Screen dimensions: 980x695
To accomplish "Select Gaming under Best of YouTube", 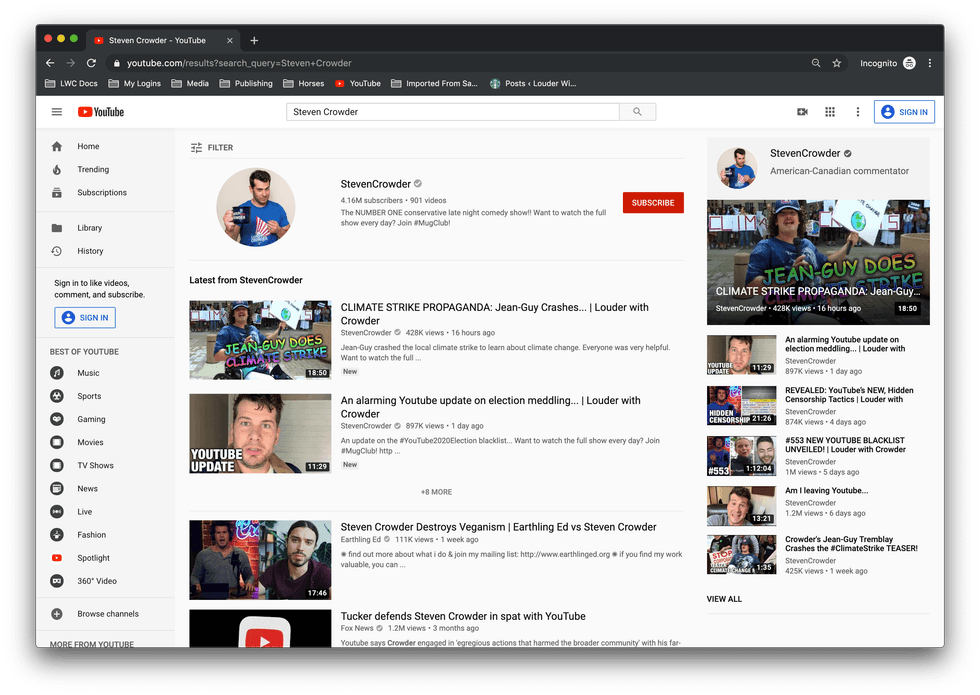I will tap(91, 420).
